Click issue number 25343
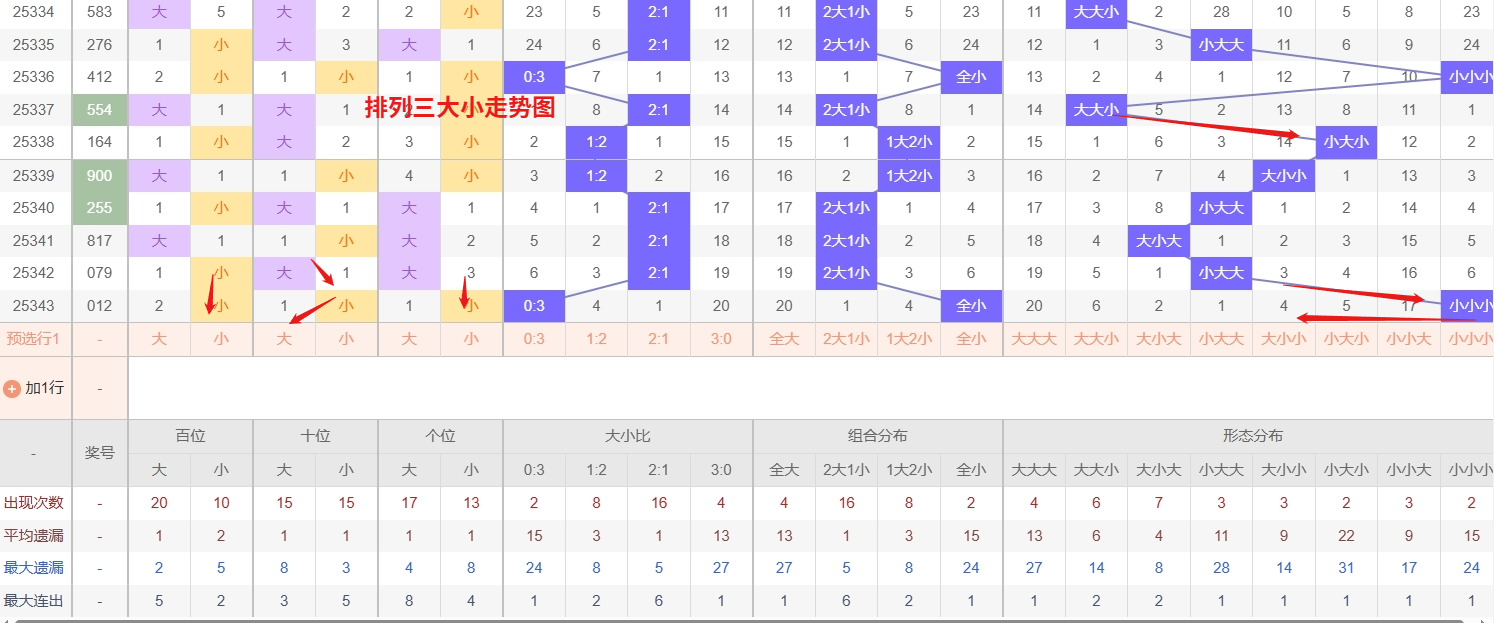 [34, 306]
